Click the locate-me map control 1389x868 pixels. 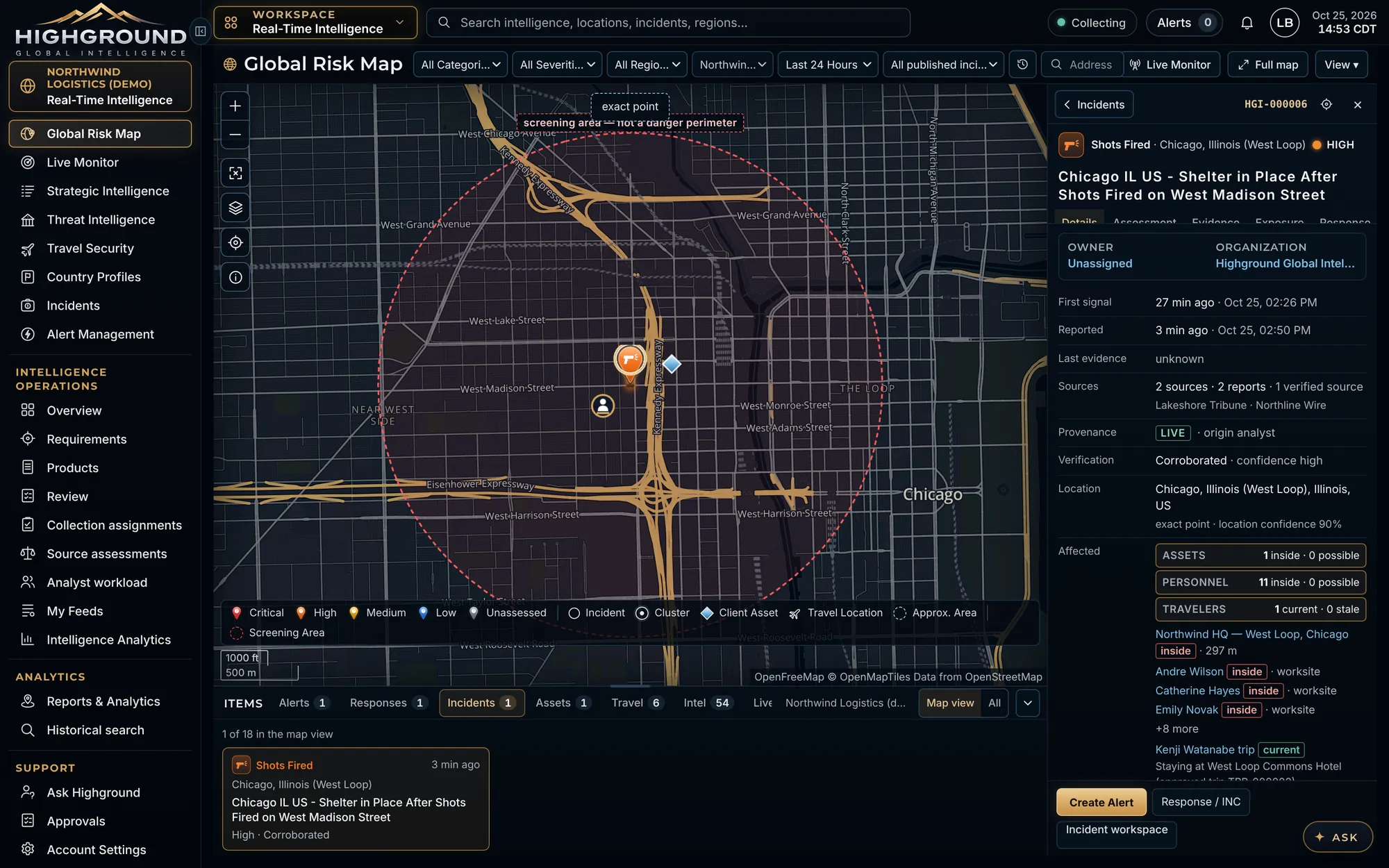point(235,242)
